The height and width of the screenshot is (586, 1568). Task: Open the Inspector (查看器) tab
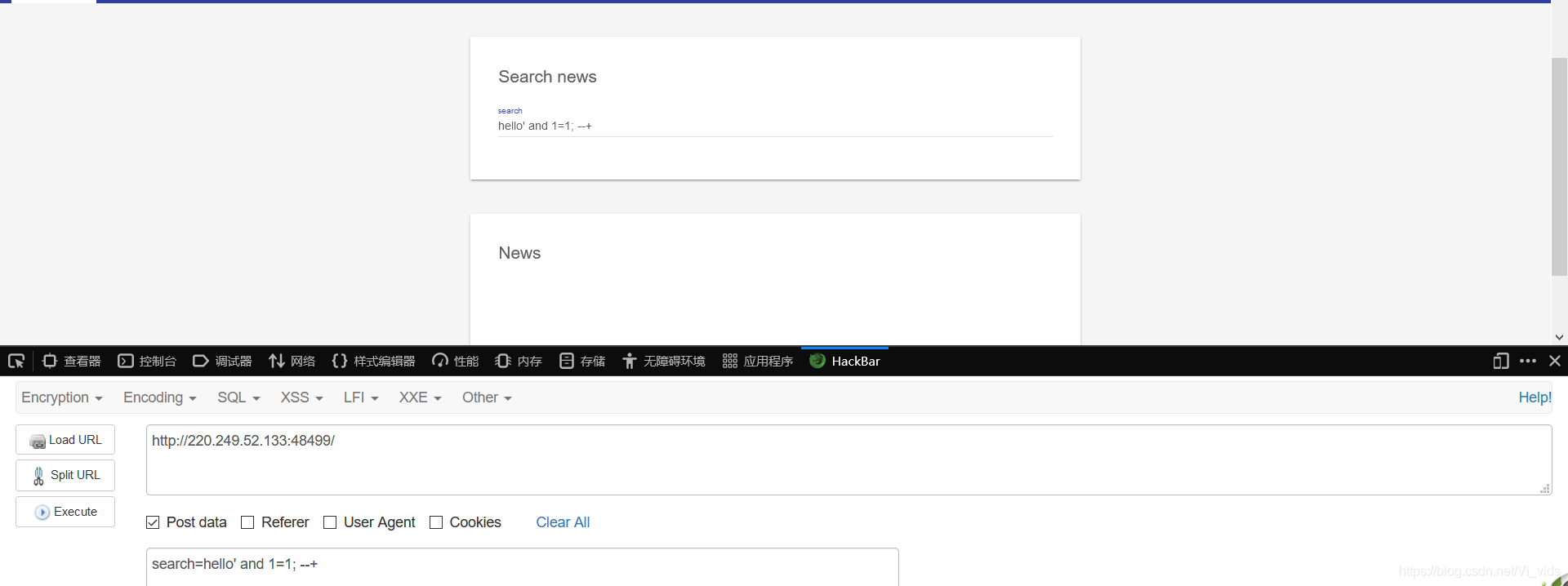[72, 361]
